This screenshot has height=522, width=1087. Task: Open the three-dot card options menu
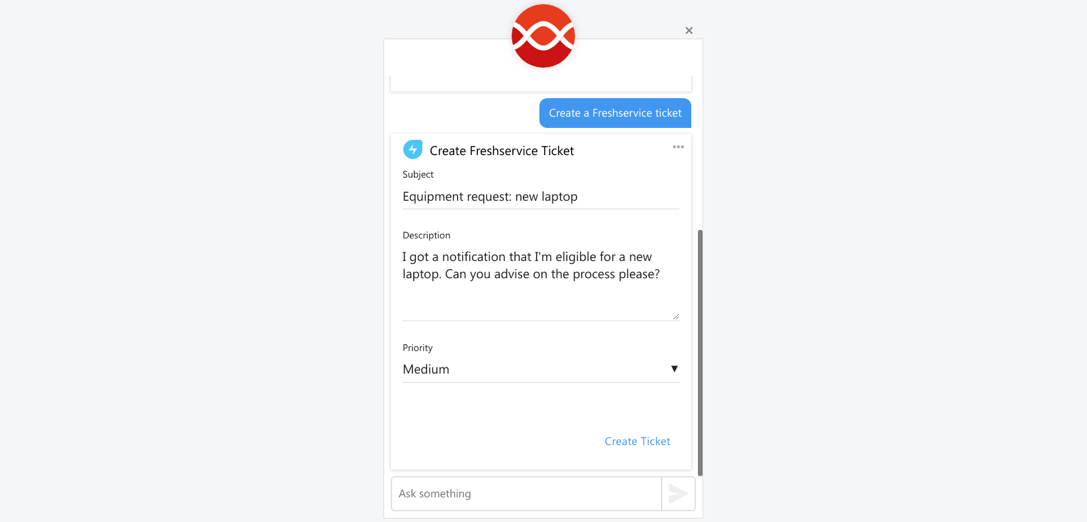click(x=678, y=147)
